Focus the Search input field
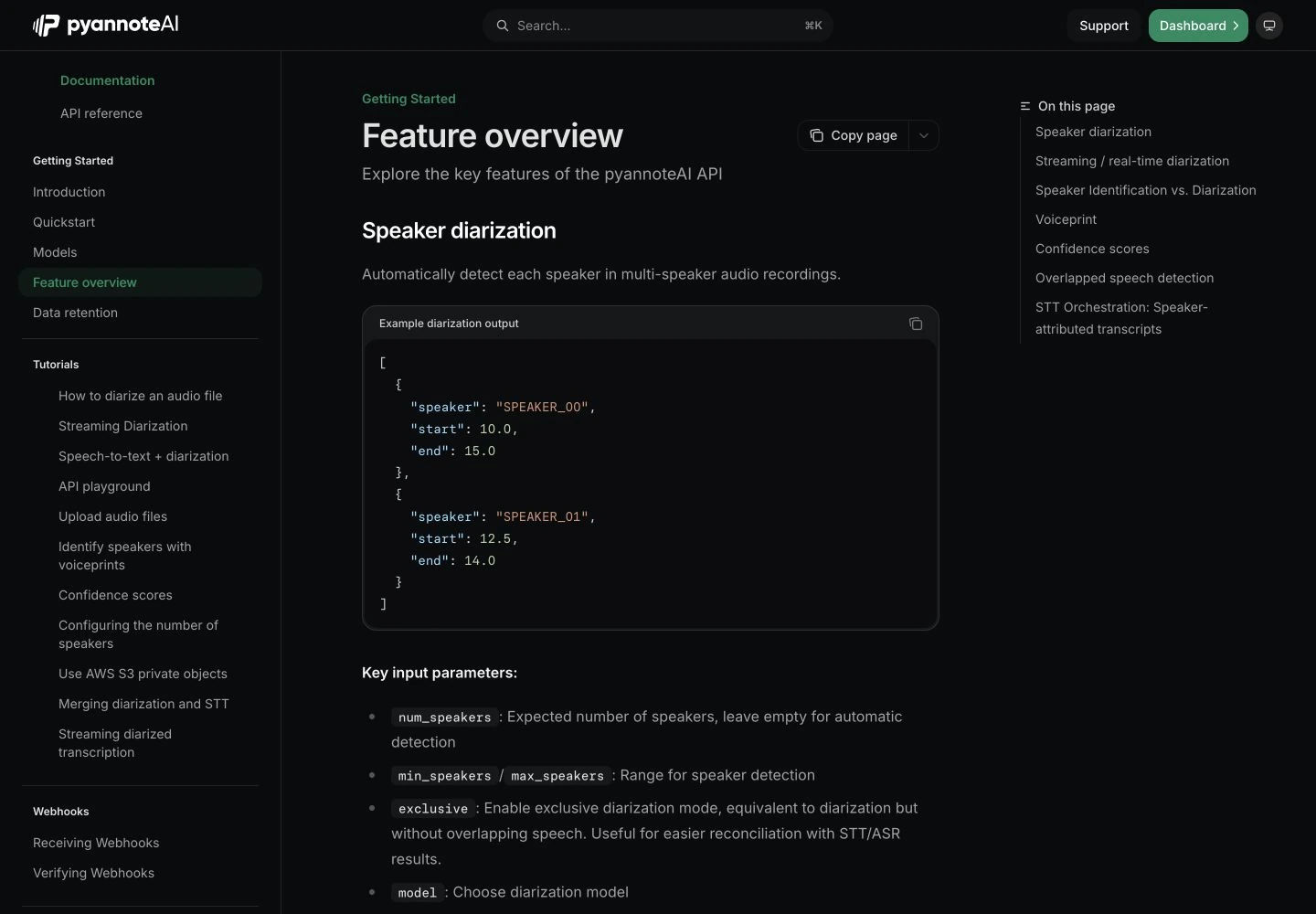The height and width of the screenshot is (914, 1316). (658, 26)
